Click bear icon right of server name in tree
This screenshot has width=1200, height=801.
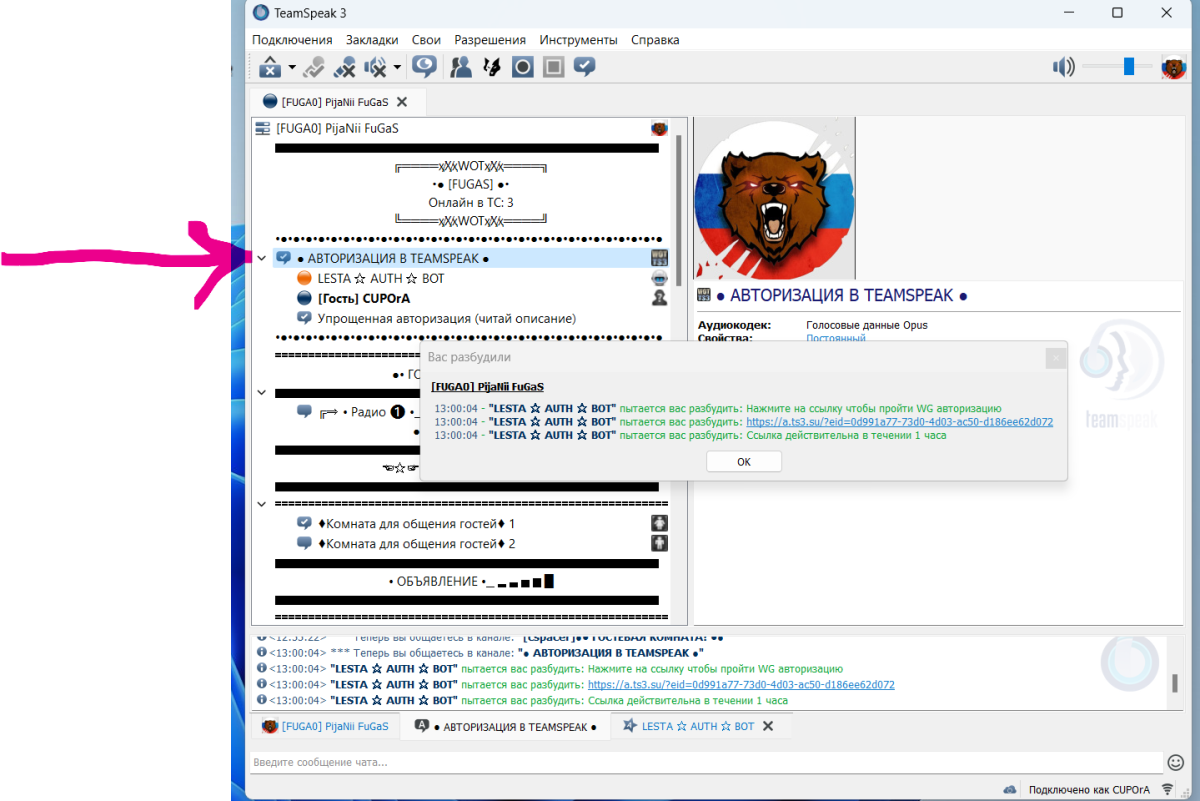pyautogui.click(x=659, y=128)
